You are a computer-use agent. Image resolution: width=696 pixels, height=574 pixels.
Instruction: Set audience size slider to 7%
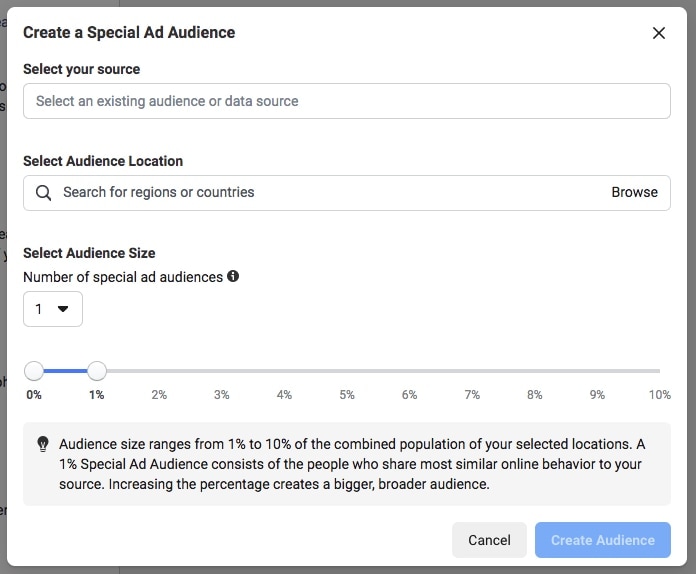[x=472, y=371]
